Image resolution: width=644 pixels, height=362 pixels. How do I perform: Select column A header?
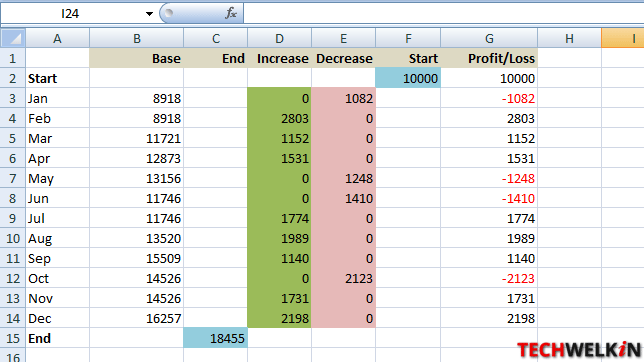tap(58, 38)
